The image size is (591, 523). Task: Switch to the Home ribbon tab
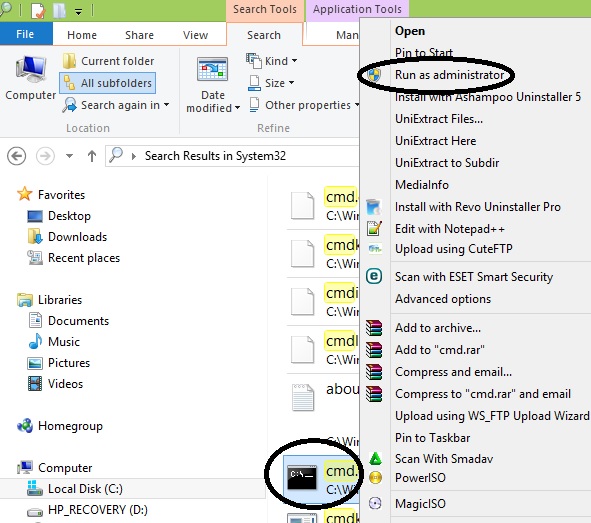coord(82,35)
